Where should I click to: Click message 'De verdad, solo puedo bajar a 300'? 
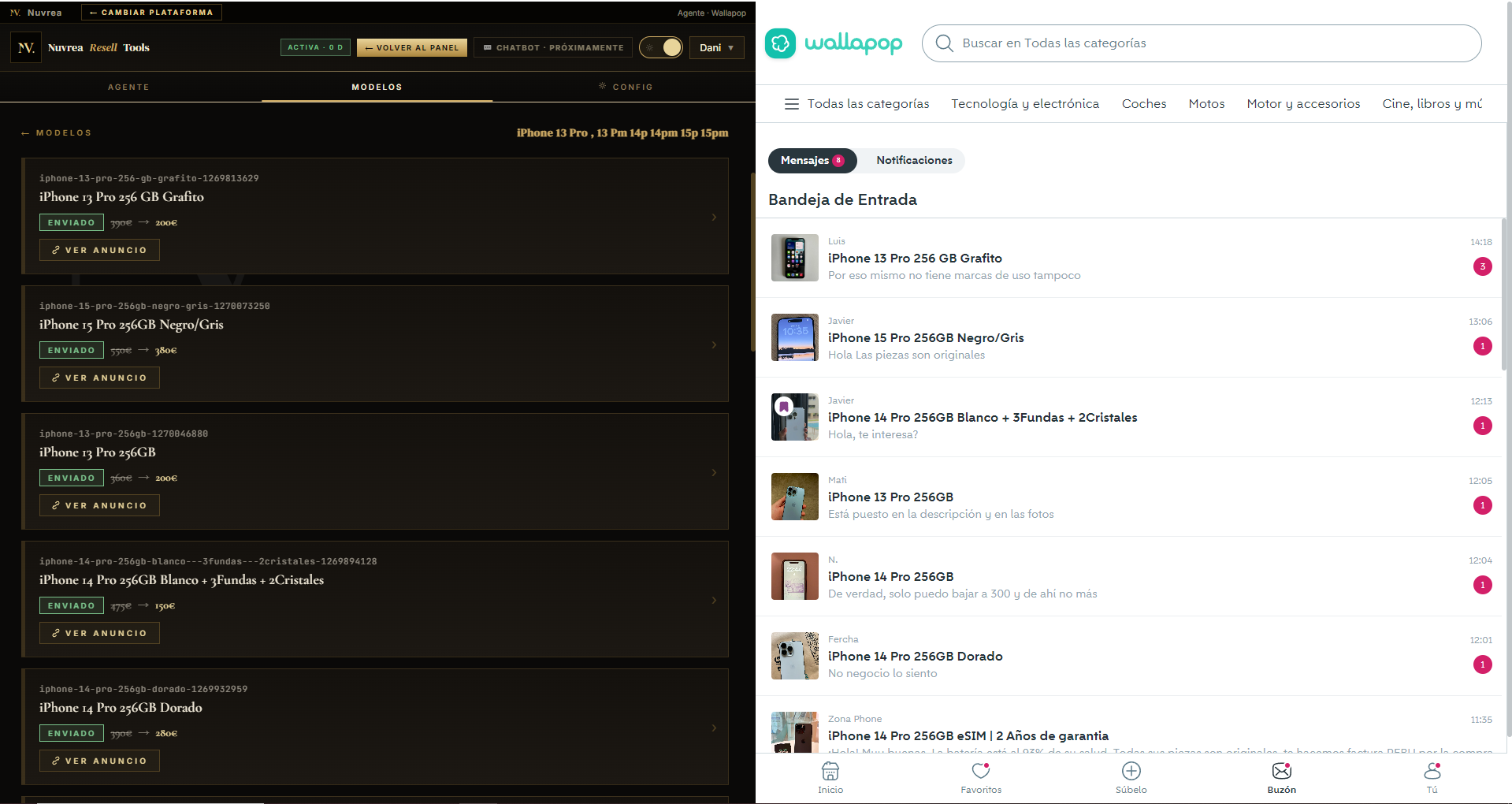[x=962, y=594]
